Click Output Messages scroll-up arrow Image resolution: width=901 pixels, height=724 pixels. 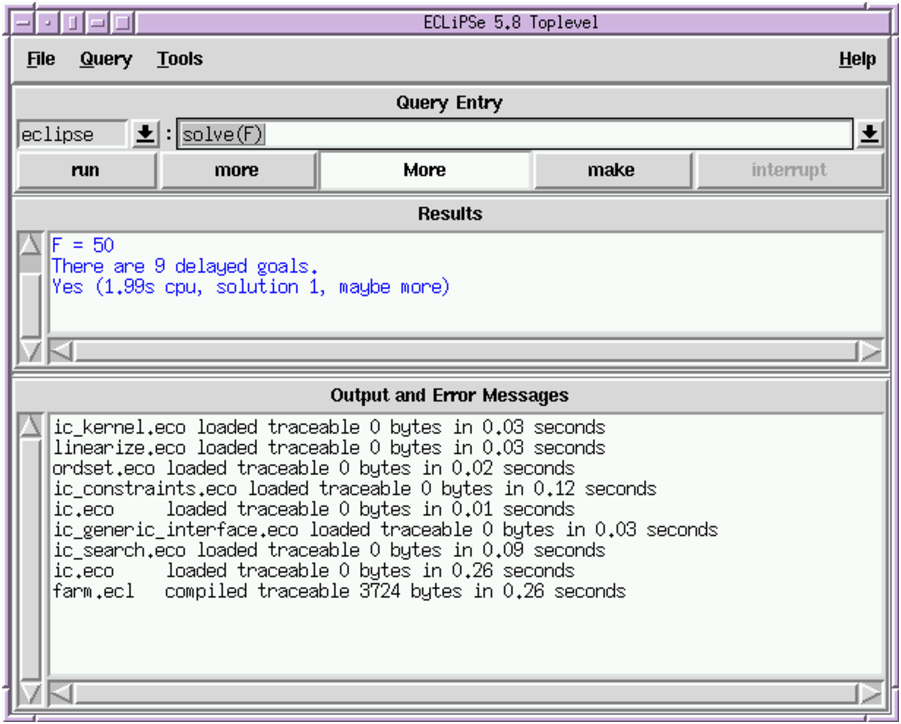pos(32,426)
